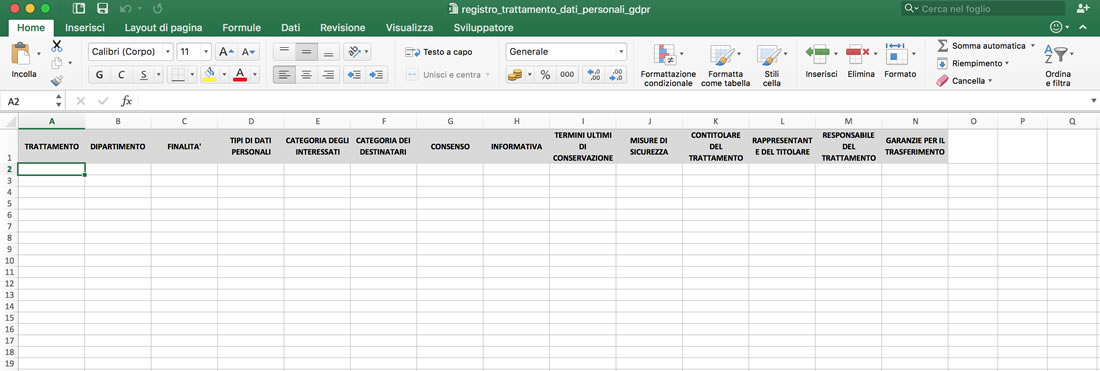Open the Formule tab

[241, 28]
